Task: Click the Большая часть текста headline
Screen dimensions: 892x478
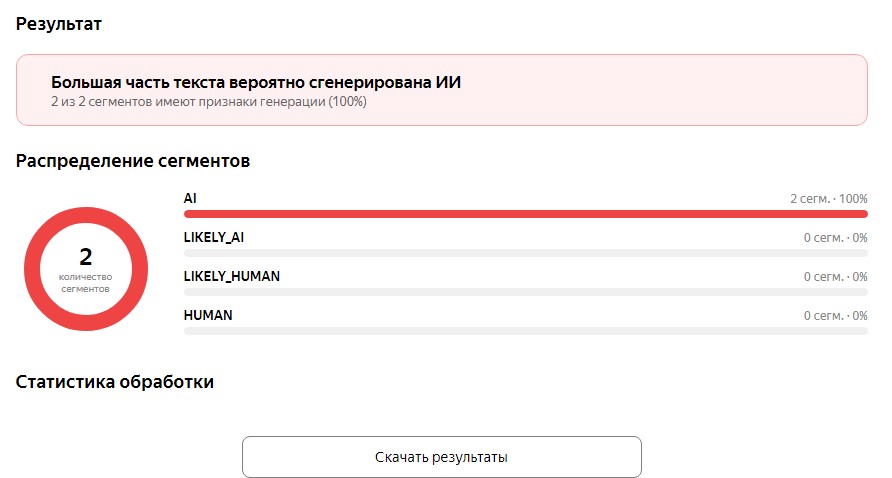Action: click(256, 83)
